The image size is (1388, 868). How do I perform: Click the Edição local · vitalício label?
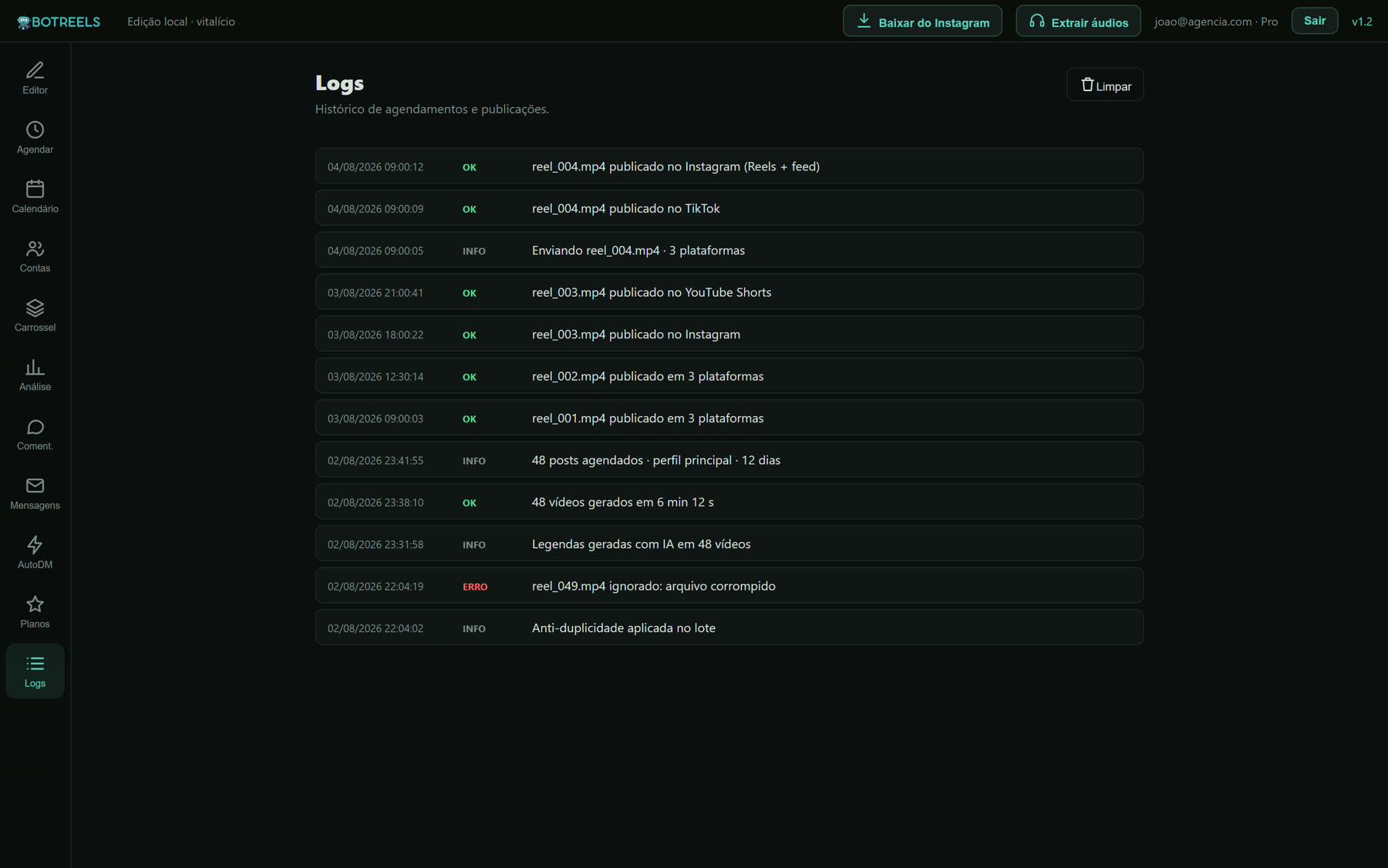tap(181, 22)
